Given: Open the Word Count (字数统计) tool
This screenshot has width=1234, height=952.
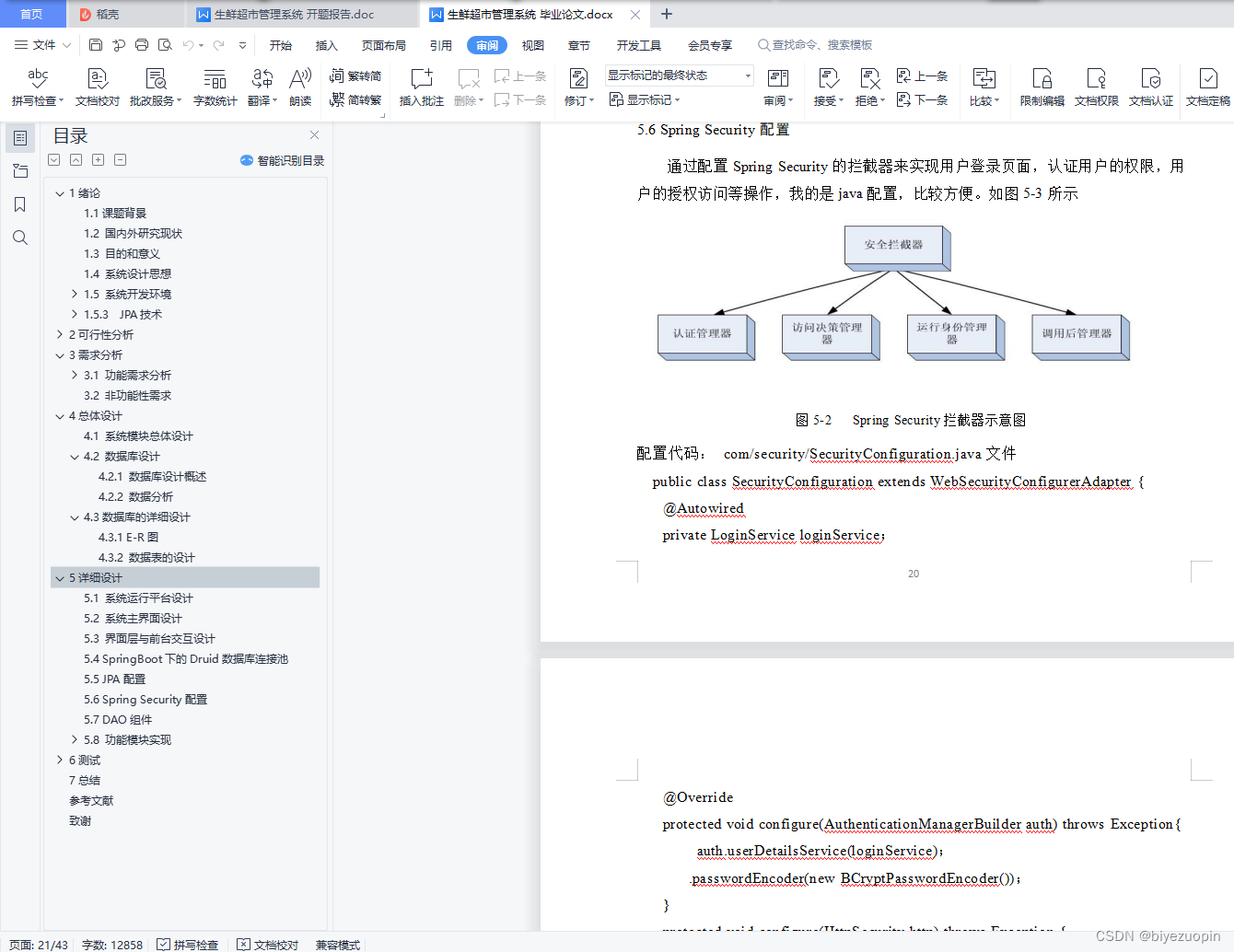Looking at the screenshot, I should [x=215, y=87].
